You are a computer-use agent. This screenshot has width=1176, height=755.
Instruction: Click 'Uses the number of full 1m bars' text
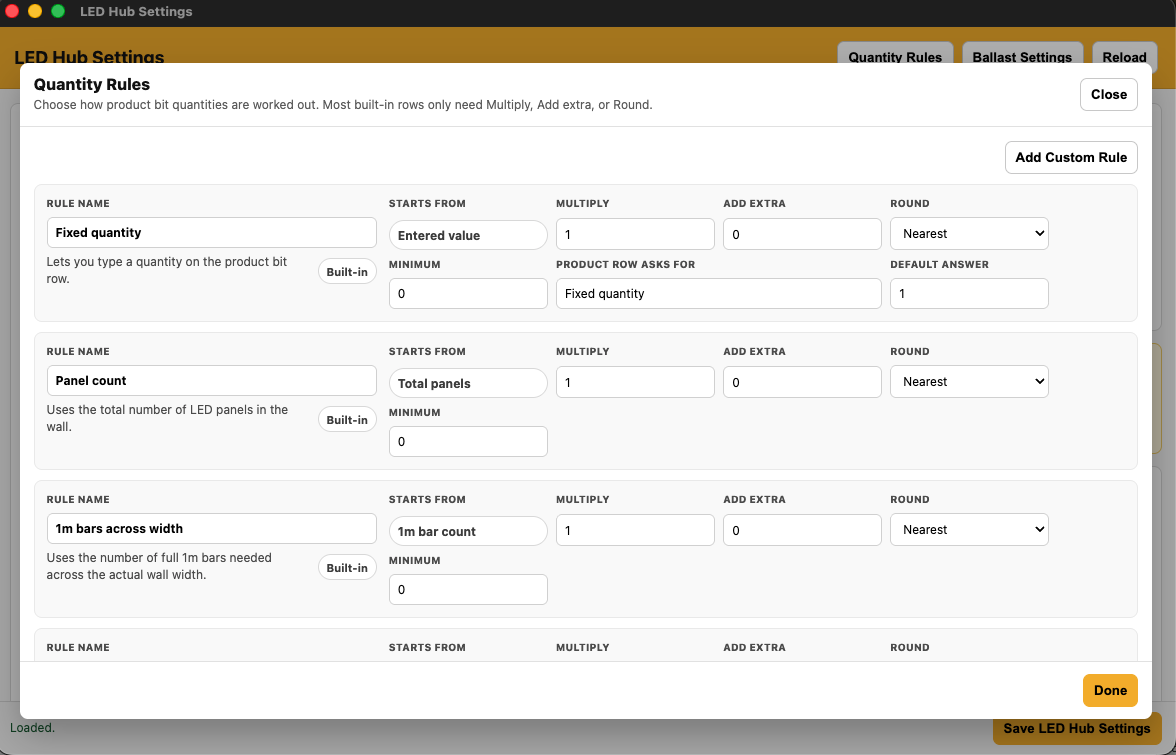coord(159,566)
